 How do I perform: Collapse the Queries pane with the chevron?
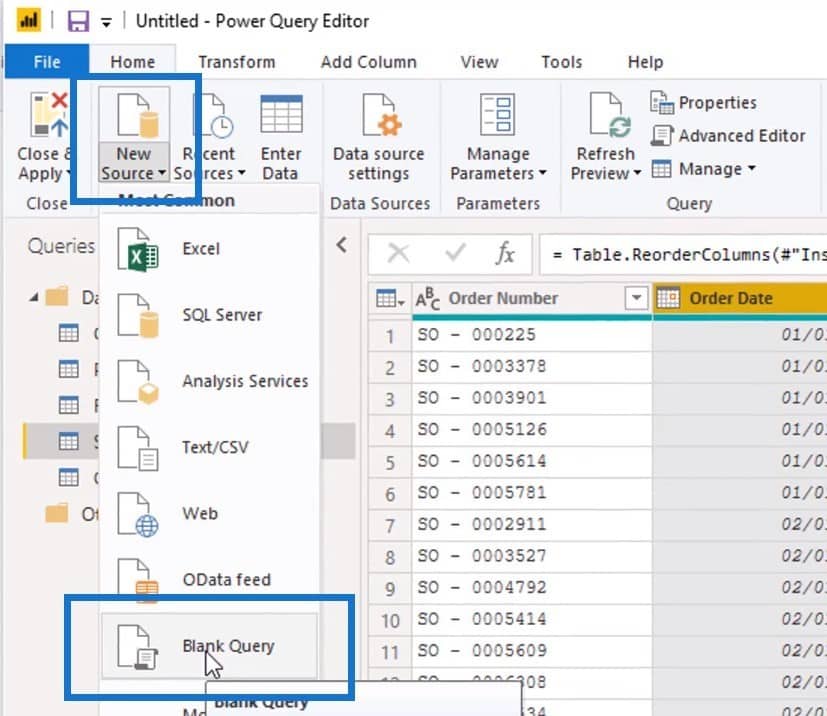342,245
